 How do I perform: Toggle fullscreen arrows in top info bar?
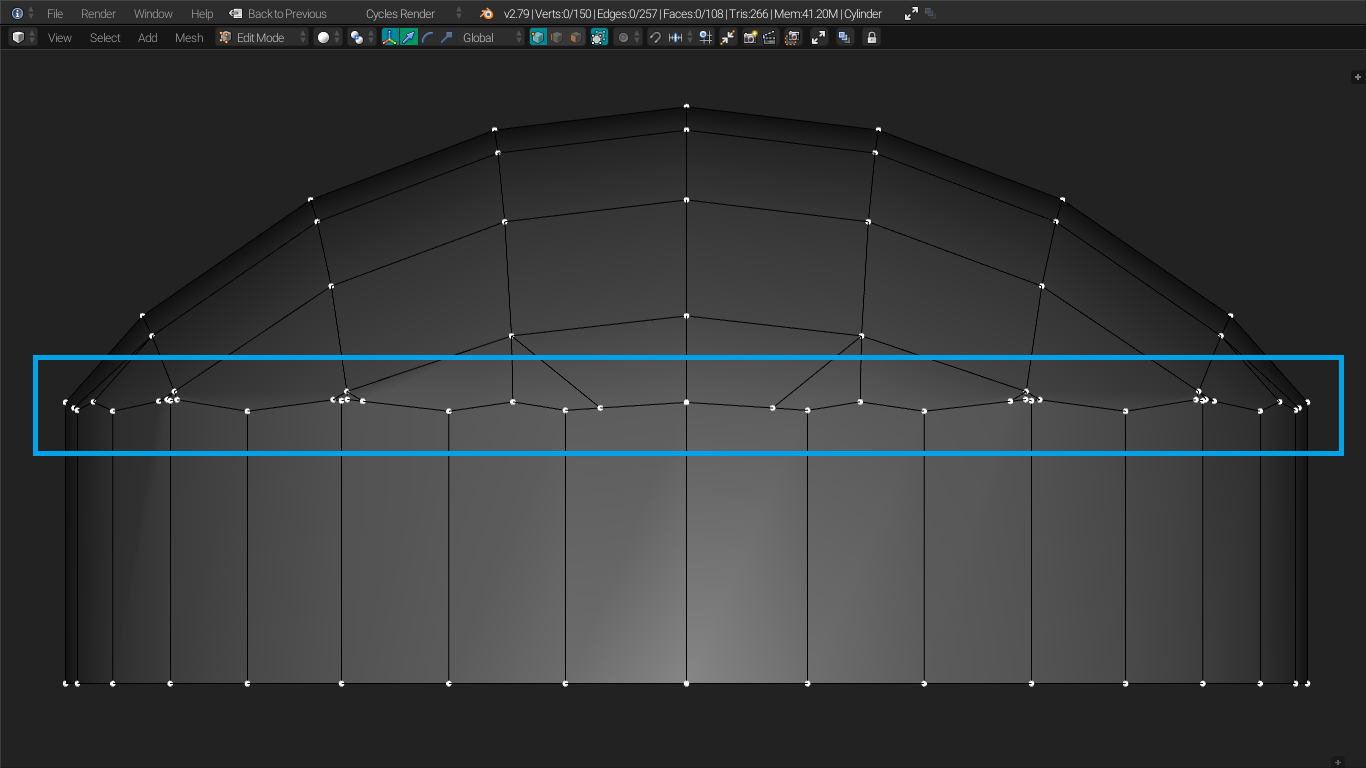[911, 14]
